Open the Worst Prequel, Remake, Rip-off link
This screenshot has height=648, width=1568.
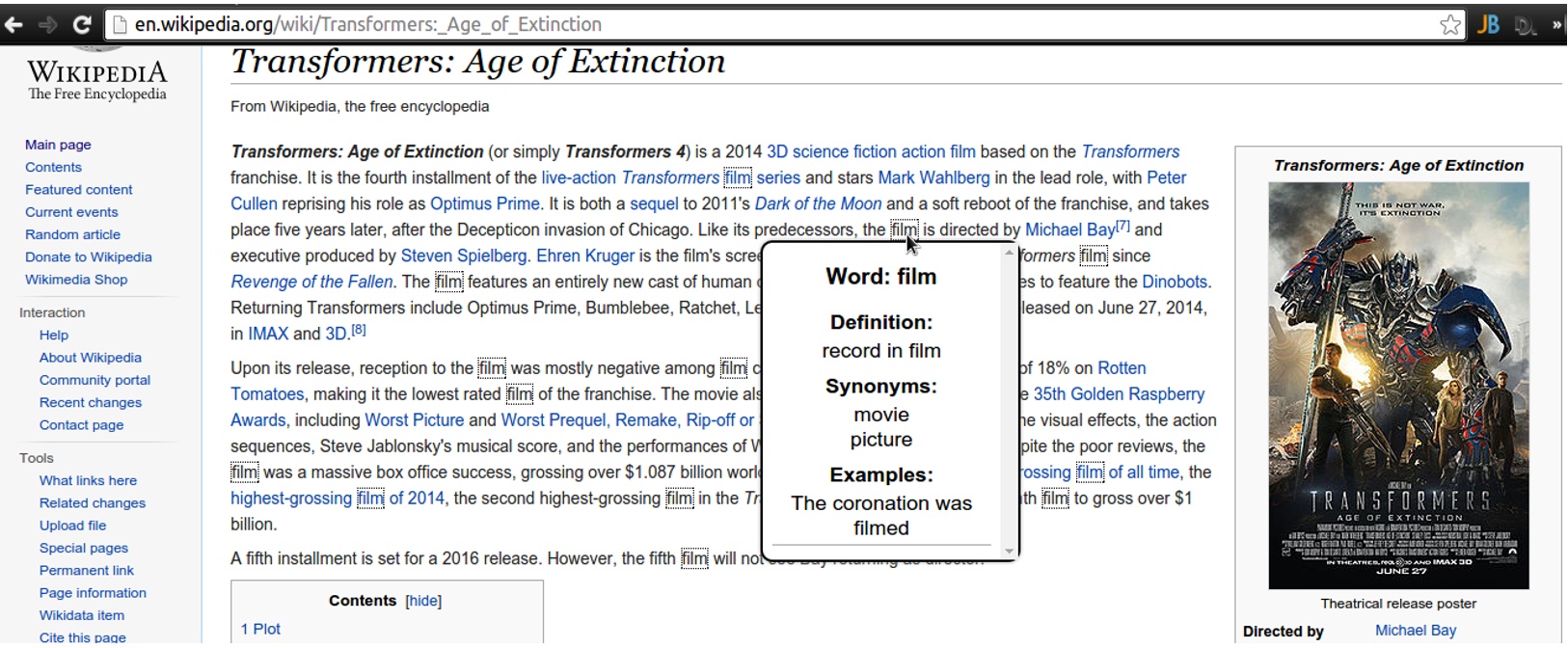[628, 420]
